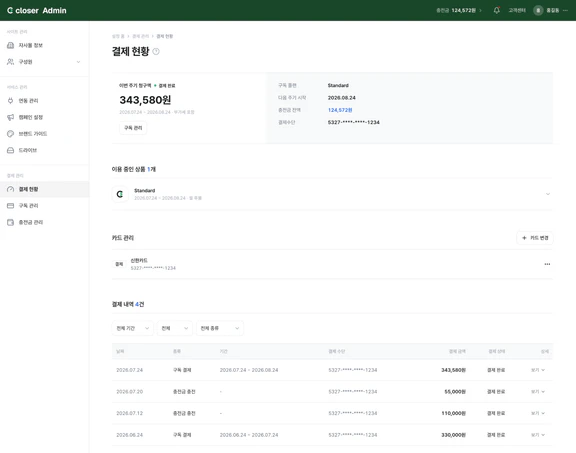Image resolution: width=576 pixels, height=453 pixels.
Task: Click the 110,000원 amount cell
Action: (453, 413)
